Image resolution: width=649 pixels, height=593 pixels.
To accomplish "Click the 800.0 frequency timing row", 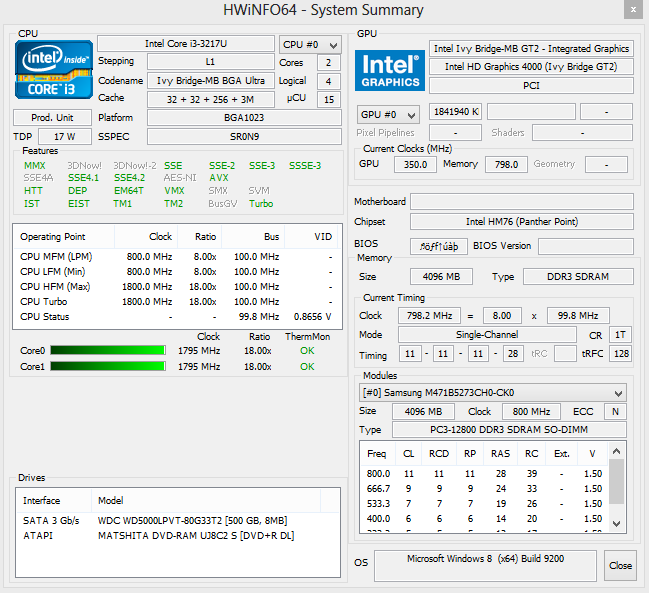I will click(484, 473).
